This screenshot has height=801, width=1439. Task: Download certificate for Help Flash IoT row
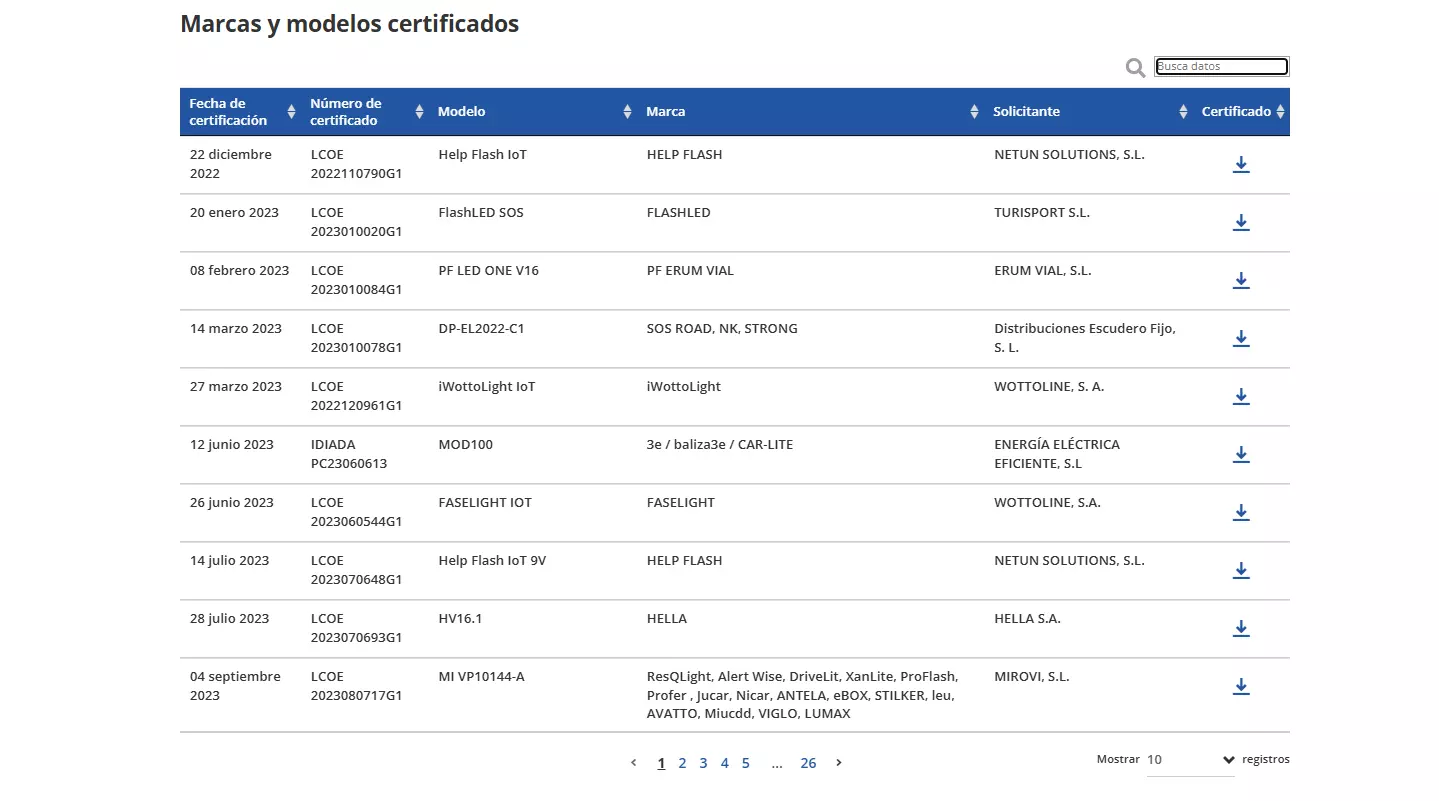coord(1240,165)
